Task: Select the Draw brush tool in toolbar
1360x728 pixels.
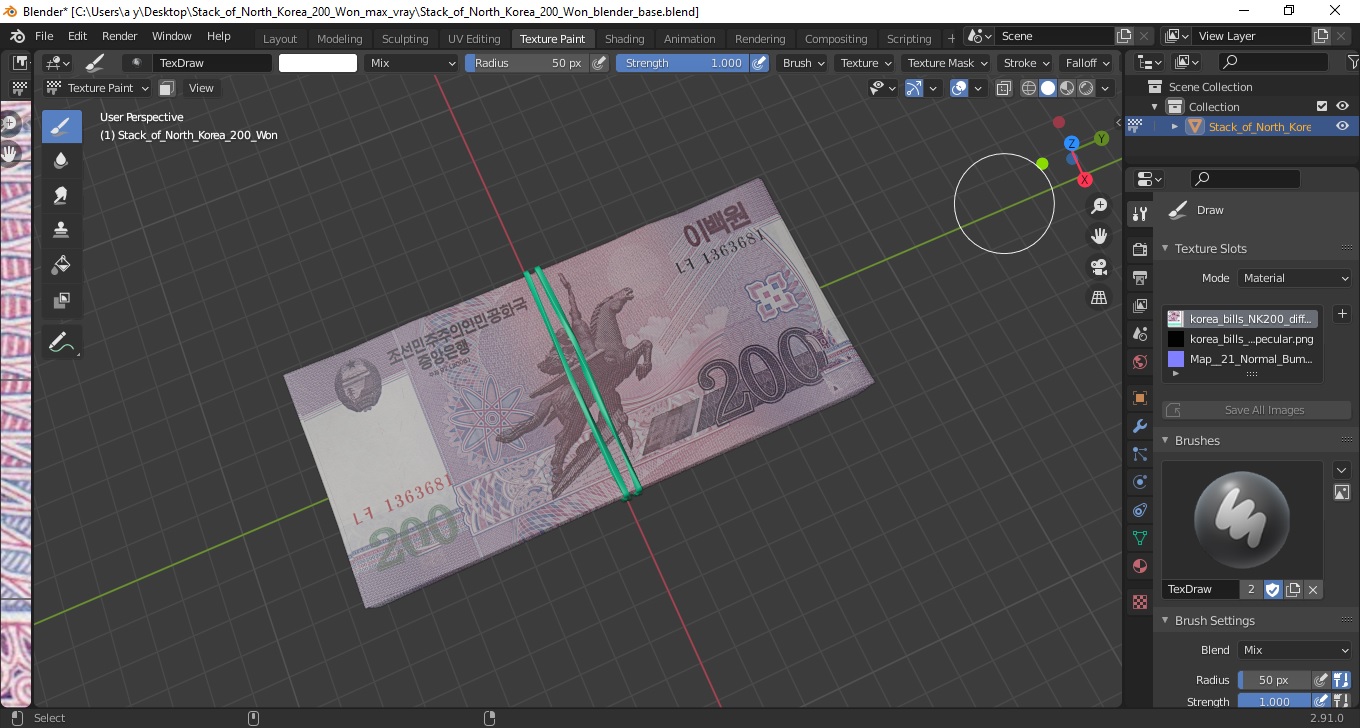Action: point(61,126)
